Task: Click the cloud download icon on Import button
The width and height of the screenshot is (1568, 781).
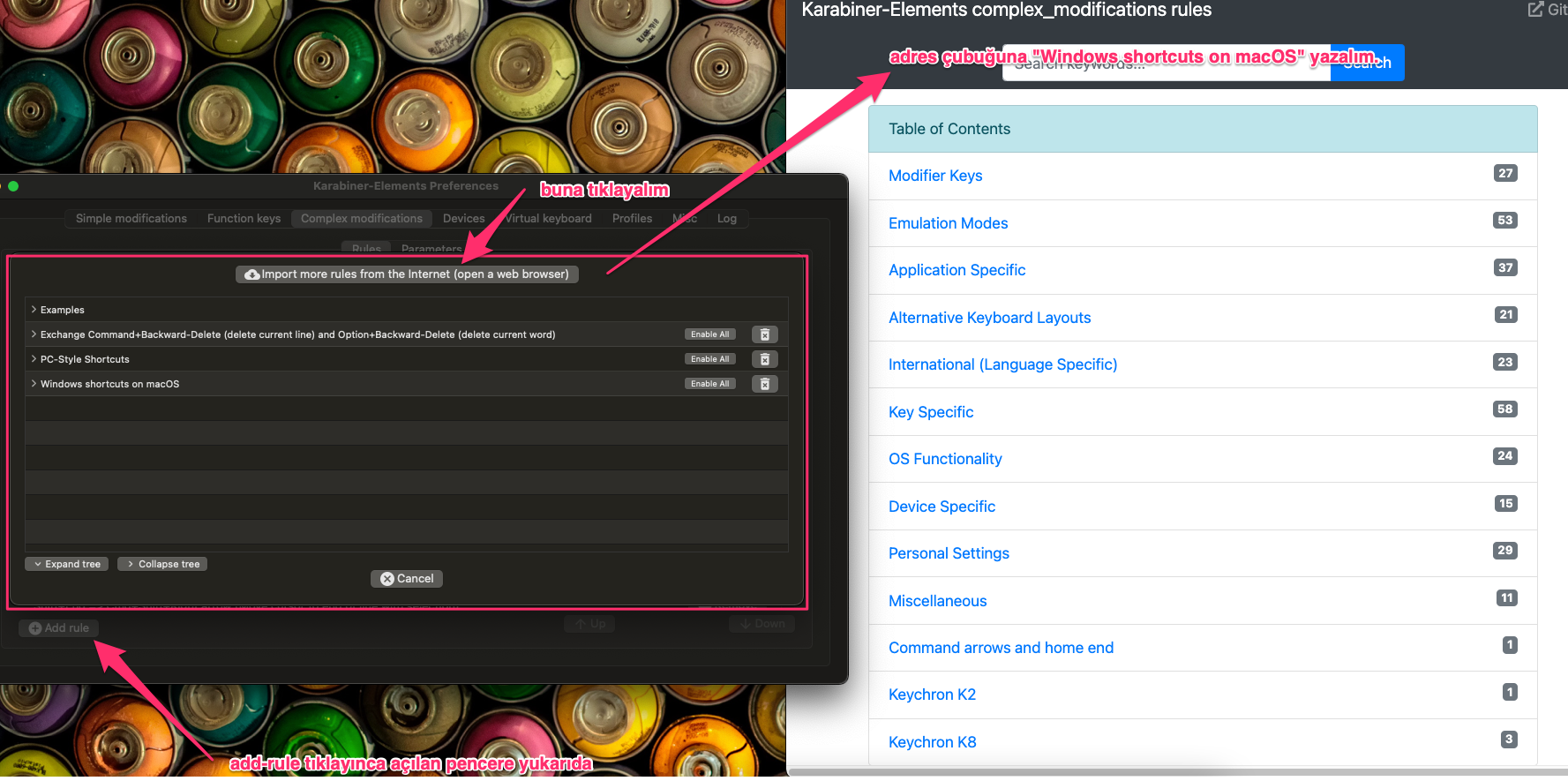Action: pyautogui.click(x=252, y=274)
